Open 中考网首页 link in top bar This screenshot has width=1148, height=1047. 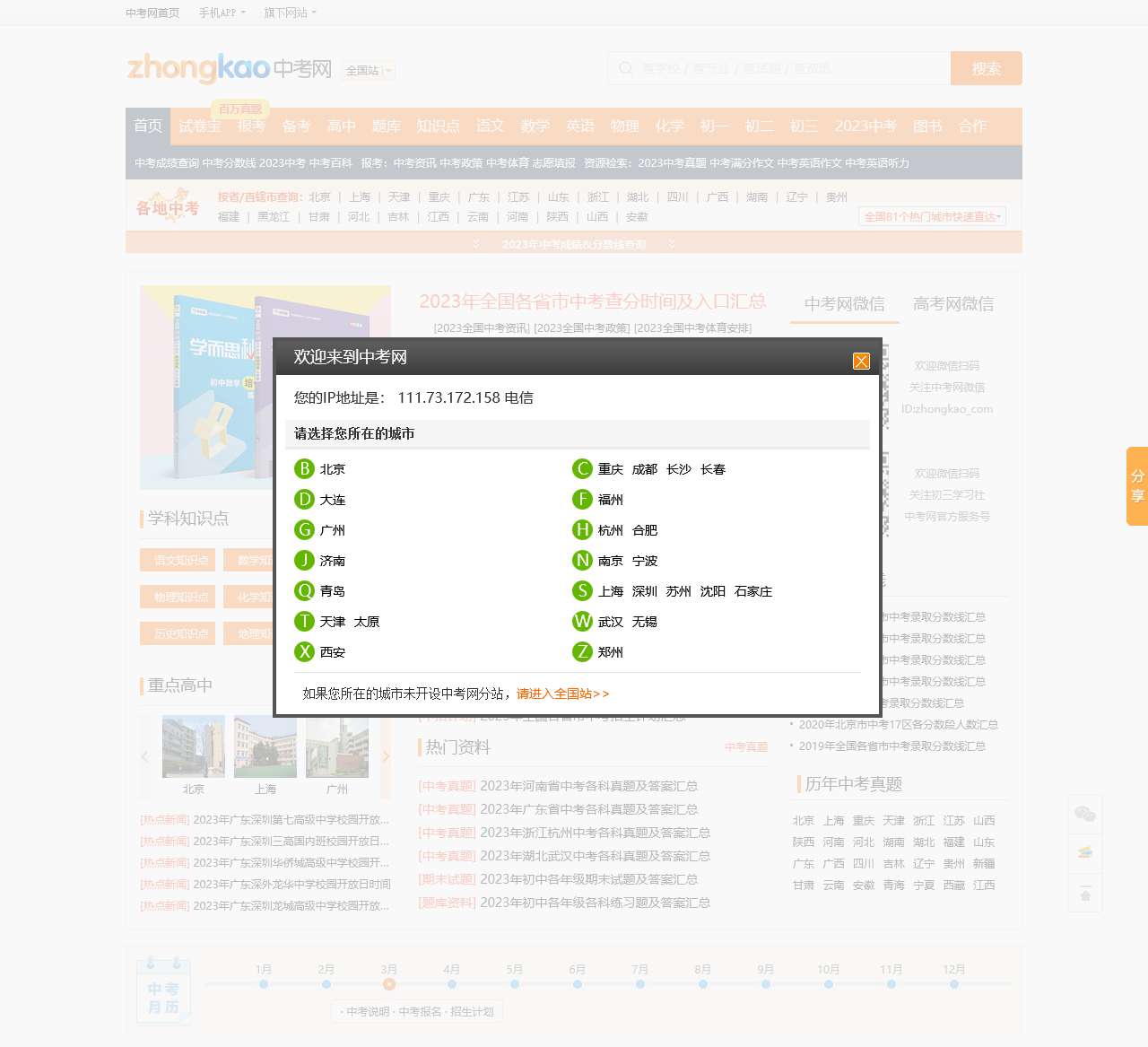[x=152, y=13]
